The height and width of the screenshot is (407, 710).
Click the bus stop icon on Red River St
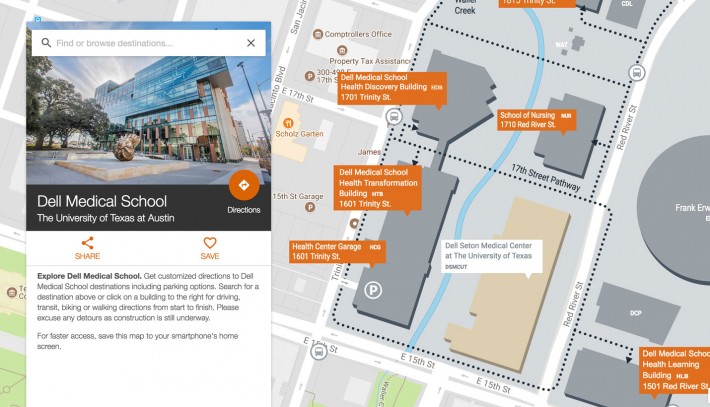(636, 73)
